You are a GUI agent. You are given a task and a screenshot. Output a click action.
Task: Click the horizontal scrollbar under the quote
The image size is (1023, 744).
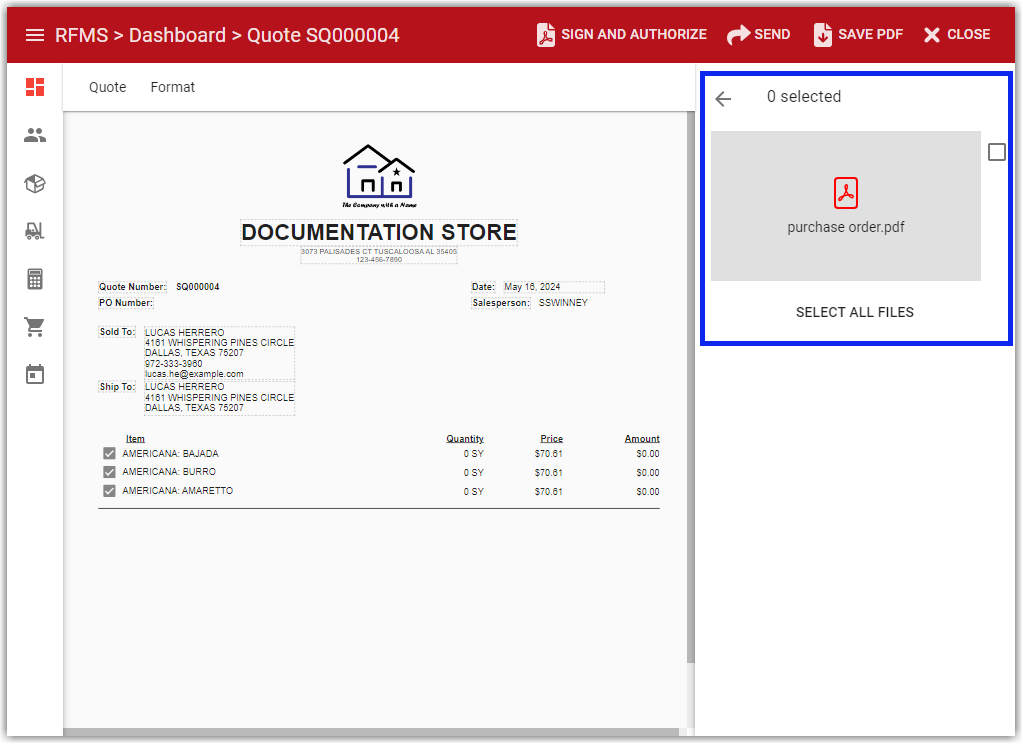pyautogui.click(x=371, y=732)
